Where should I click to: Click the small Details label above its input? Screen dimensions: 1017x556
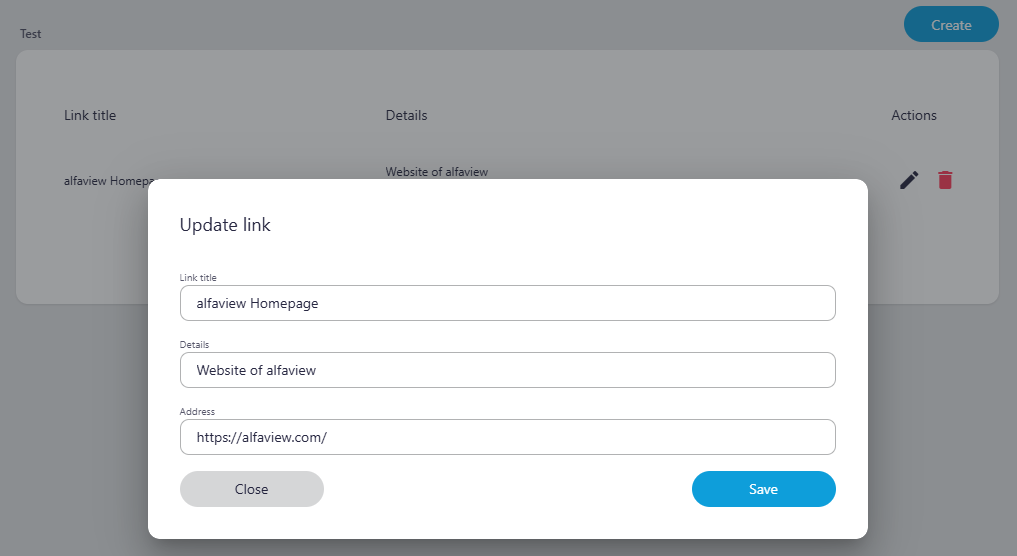[x=194, y=344]
